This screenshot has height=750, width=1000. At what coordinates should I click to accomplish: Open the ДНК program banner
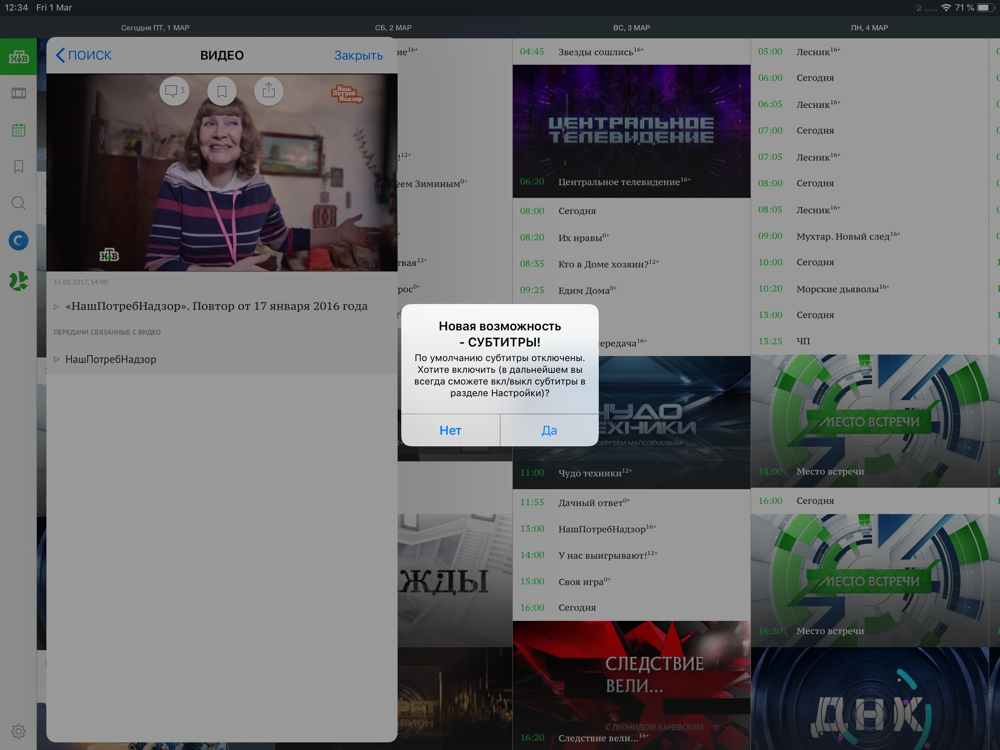pyautogui.click(x=869, y=699)
